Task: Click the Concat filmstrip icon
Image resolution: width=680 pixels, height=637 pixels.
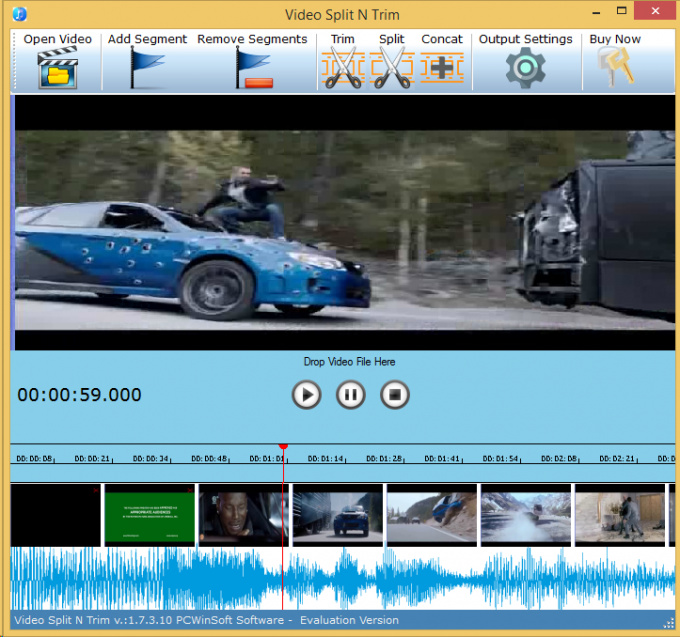Action: coord(441,68)
